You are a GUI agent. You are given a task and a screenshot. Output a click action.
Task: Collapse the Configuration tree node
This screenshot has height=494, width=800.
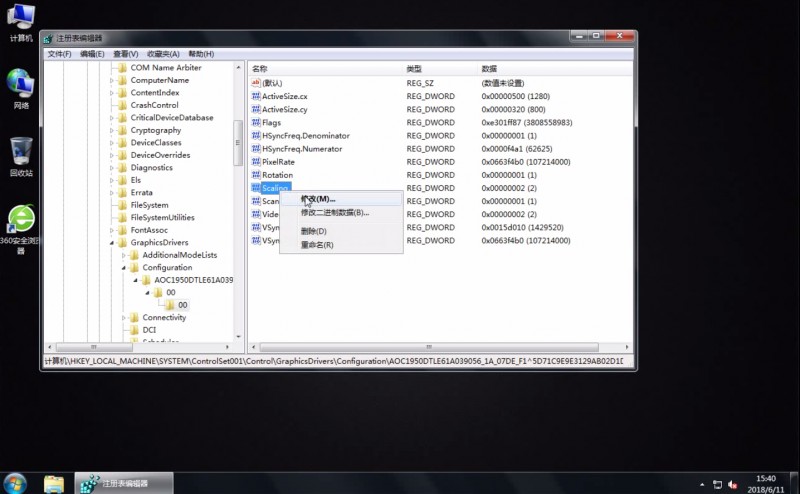click(x=123, y=268)
